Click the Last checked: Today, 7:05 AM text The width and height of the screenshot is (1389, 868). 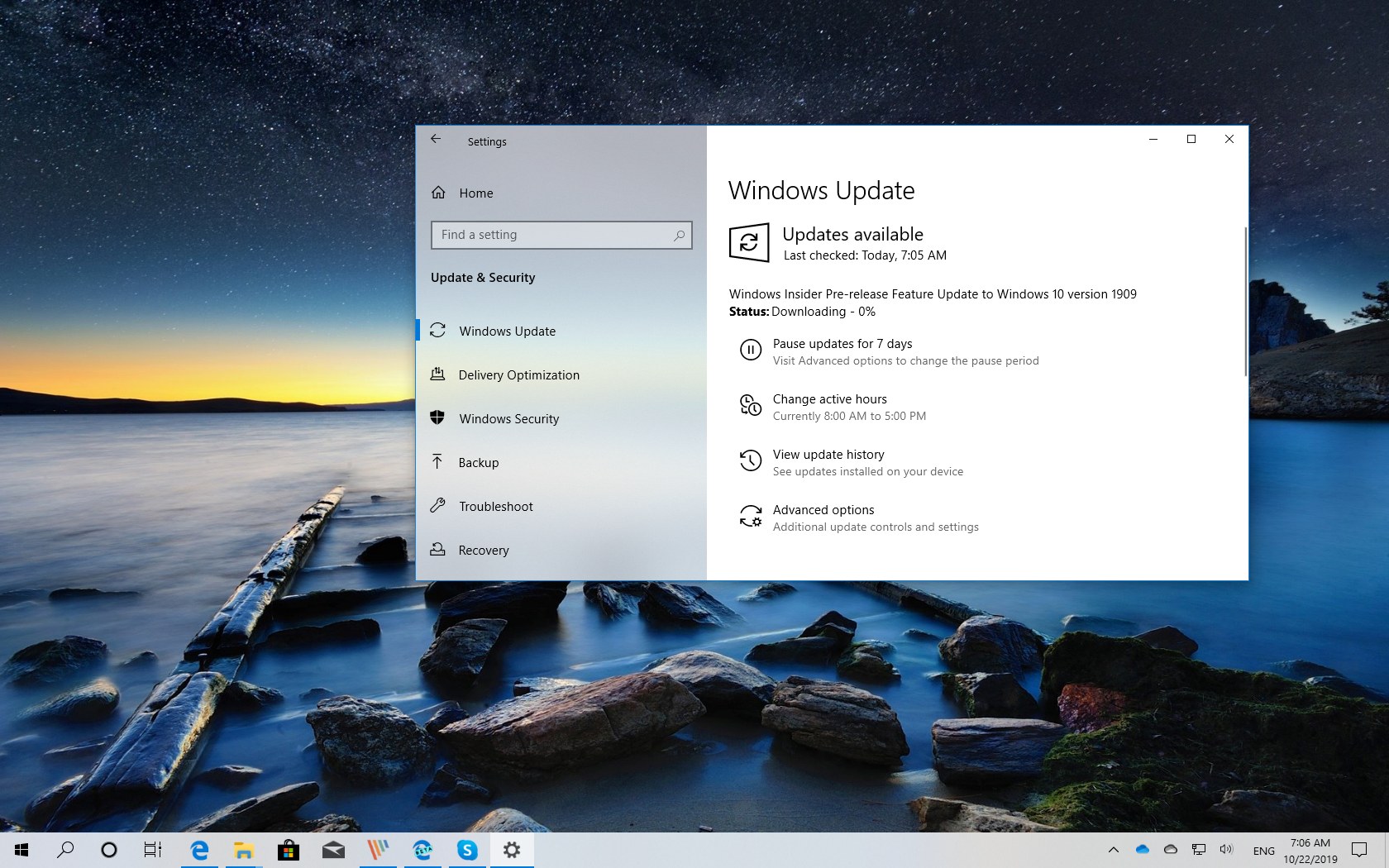pos(865,255)
